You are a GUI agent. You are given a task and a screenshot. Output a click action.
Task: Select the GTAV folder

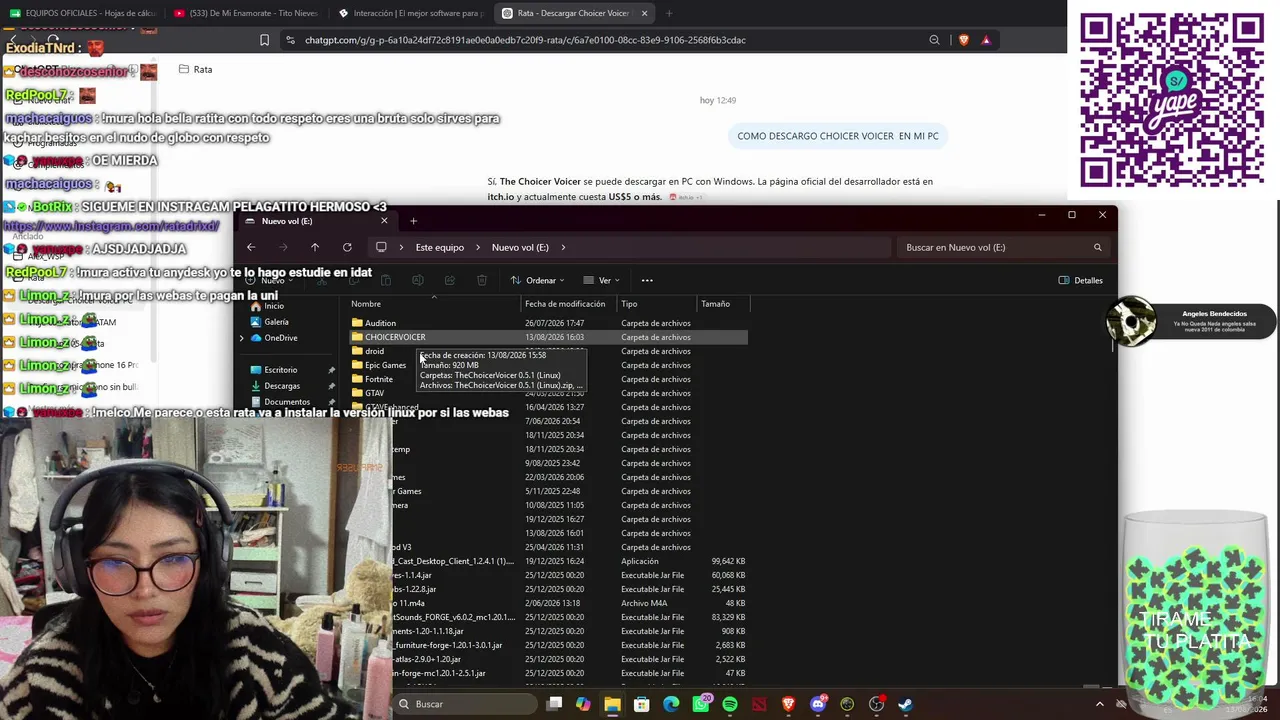click(x=368, y=393)
